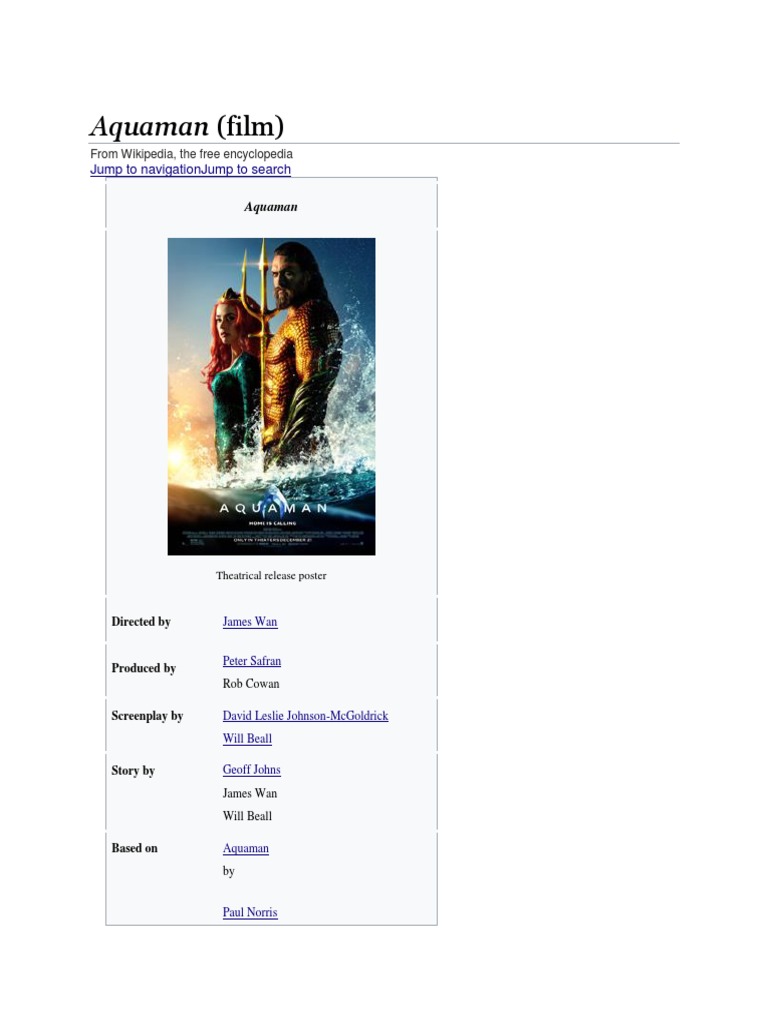Click plain 'Will Beall' under Story by
768x1024 pixels.
pos(247,816)
